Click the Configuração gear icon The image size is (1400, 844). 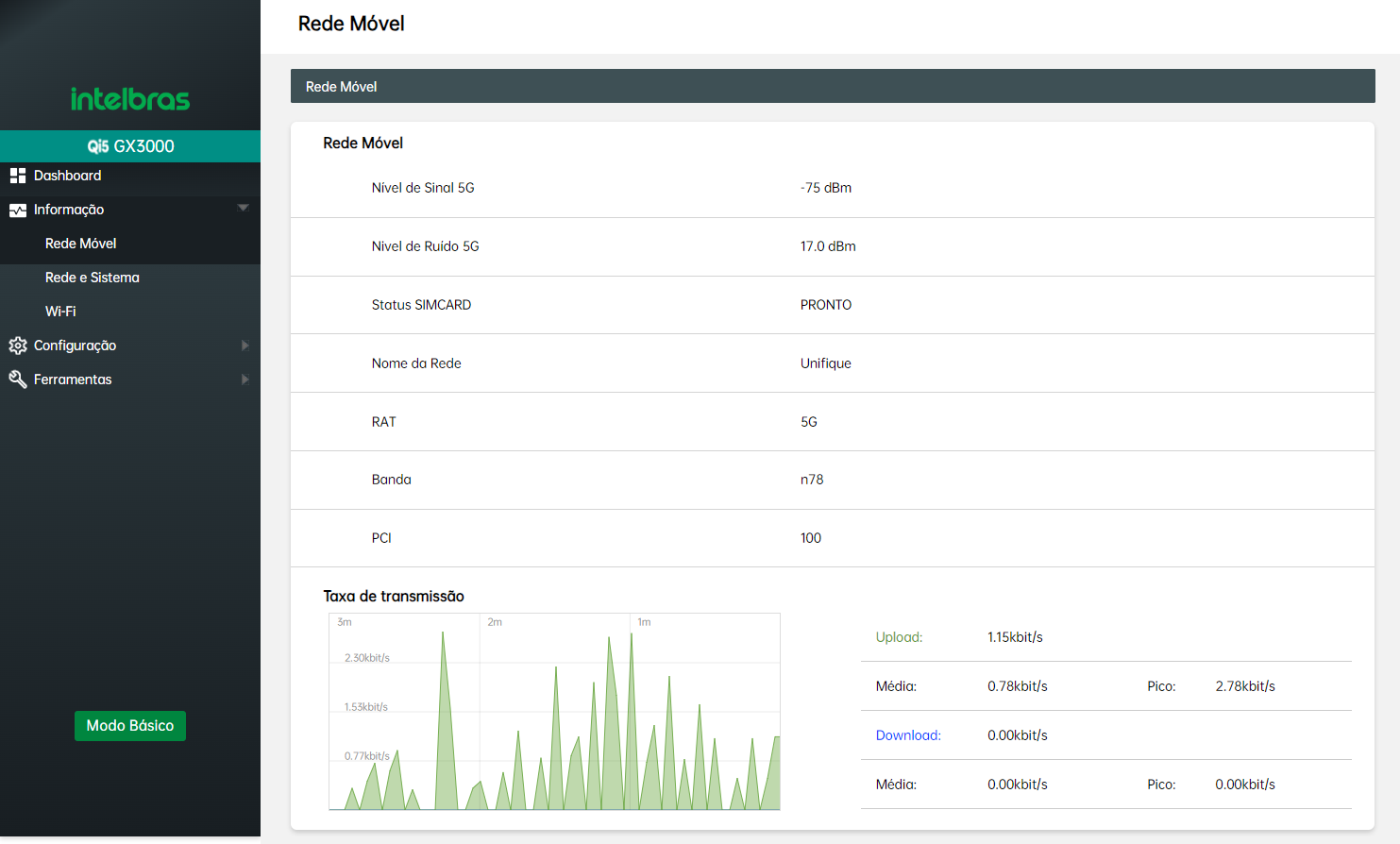pos(17,346)
